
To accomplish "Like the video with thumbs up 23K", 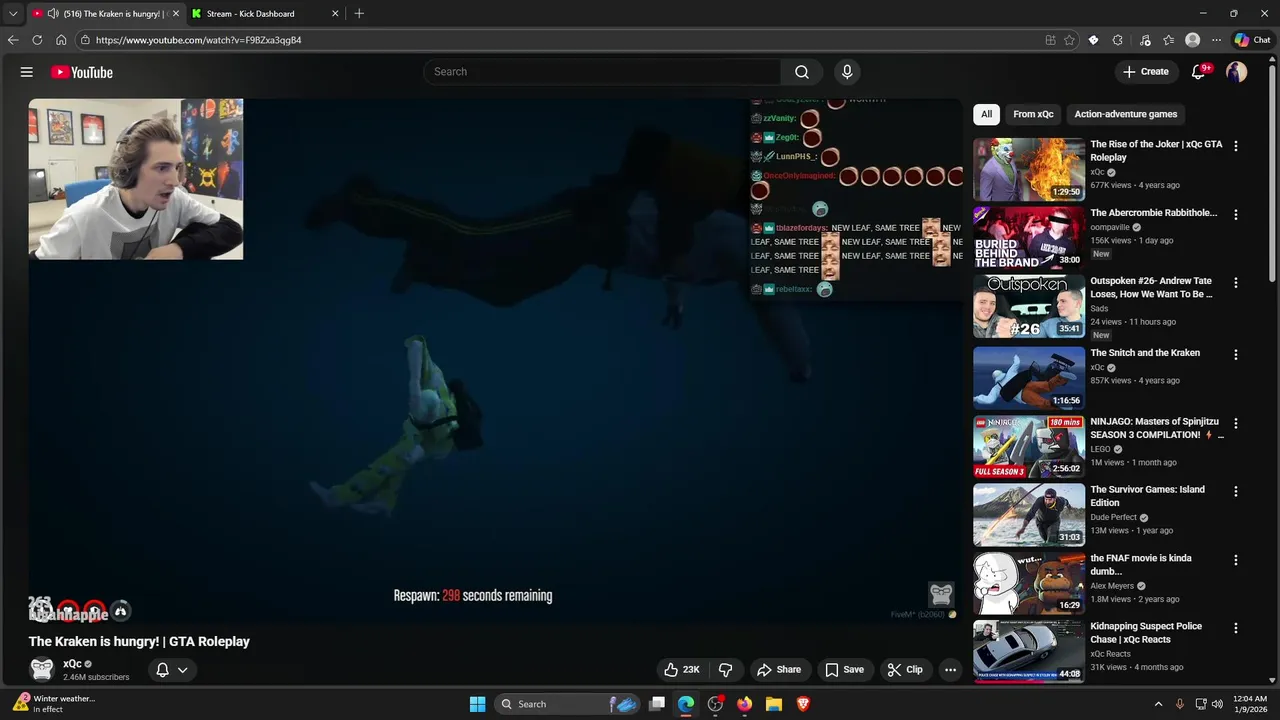I will 682,670.
